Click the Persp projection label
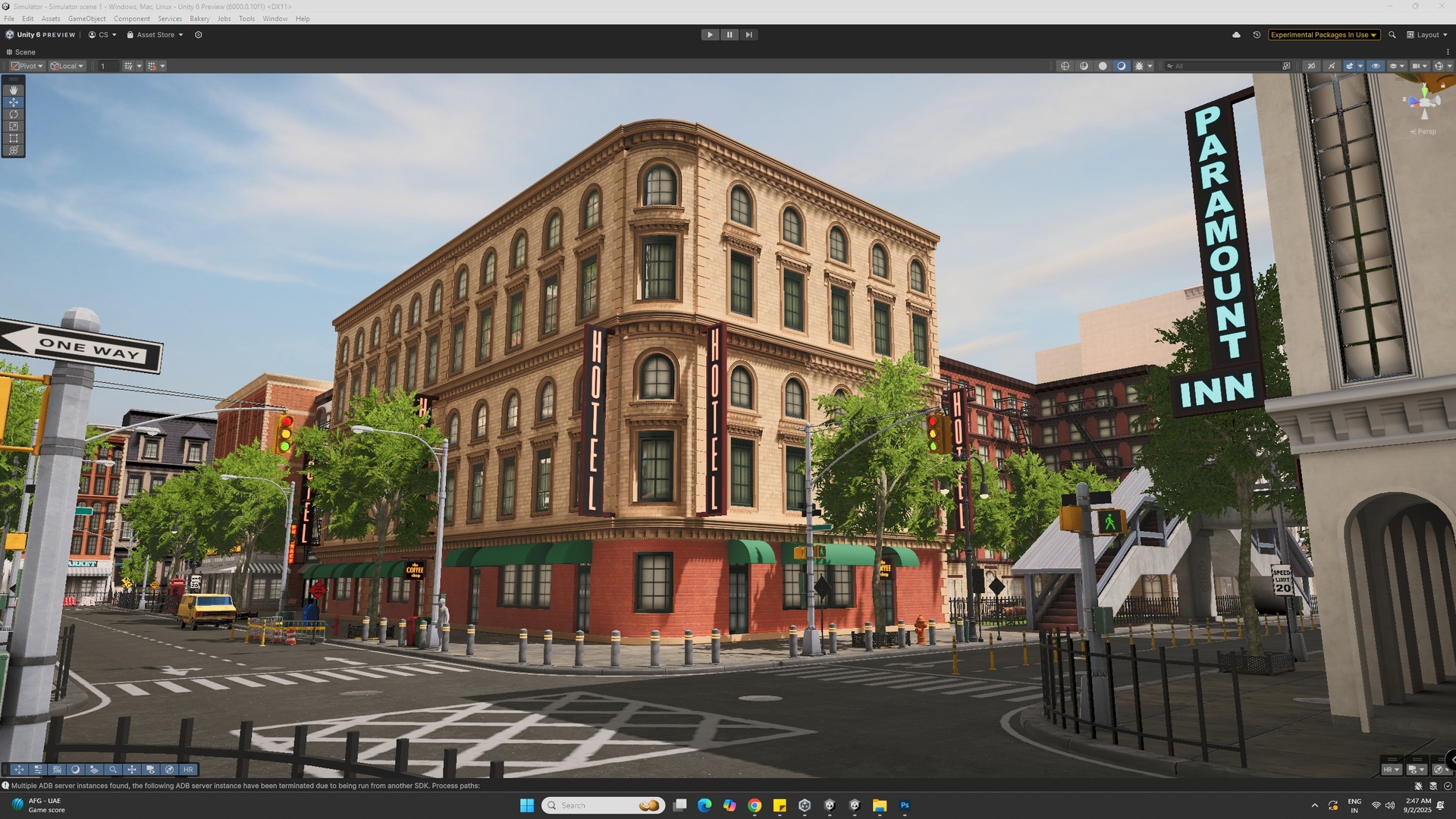This screenshot has width=1456, height=819. 1423,132
